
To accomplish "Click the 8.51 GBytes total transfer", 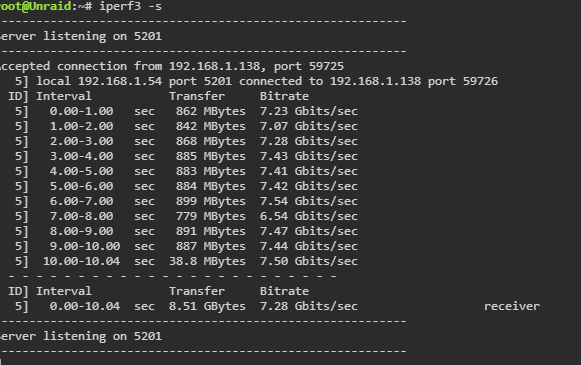I will click(x=207, y=306).
